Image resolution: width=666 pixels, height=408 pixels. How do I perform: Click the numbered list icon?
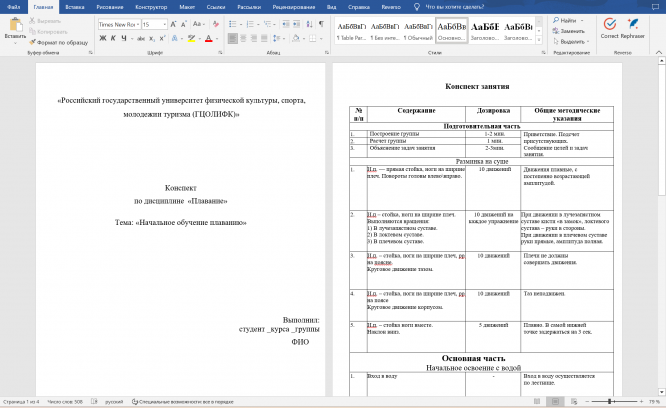click(250, 24)
